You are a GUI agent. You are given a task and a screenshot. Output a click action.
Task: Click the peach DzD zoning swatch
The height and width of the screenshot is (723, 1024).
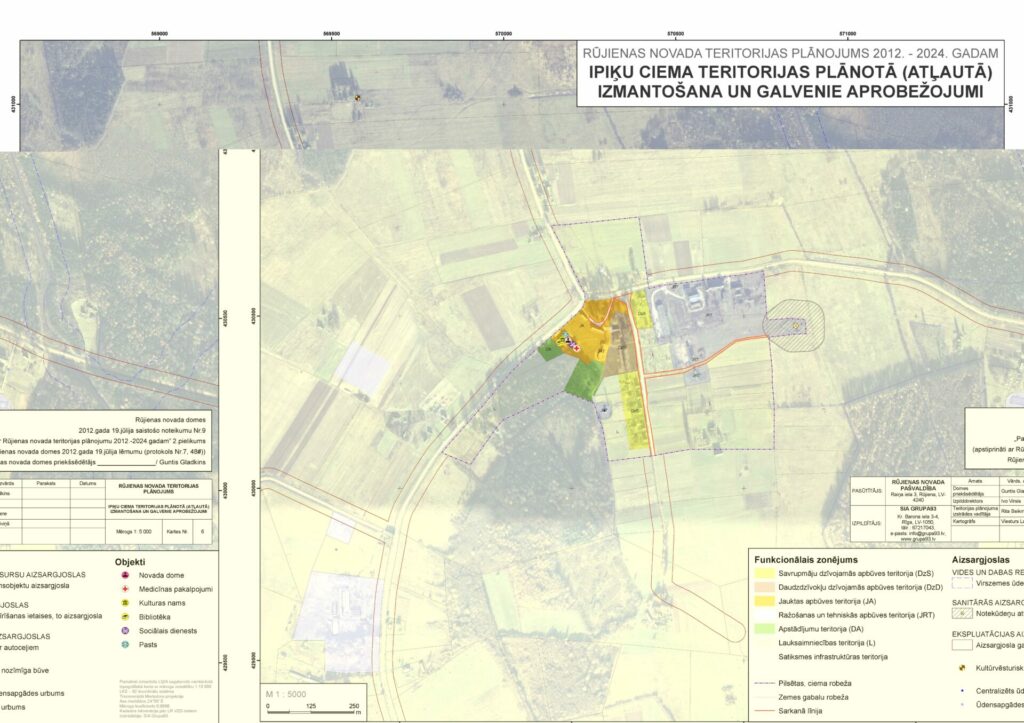(763, 587)
